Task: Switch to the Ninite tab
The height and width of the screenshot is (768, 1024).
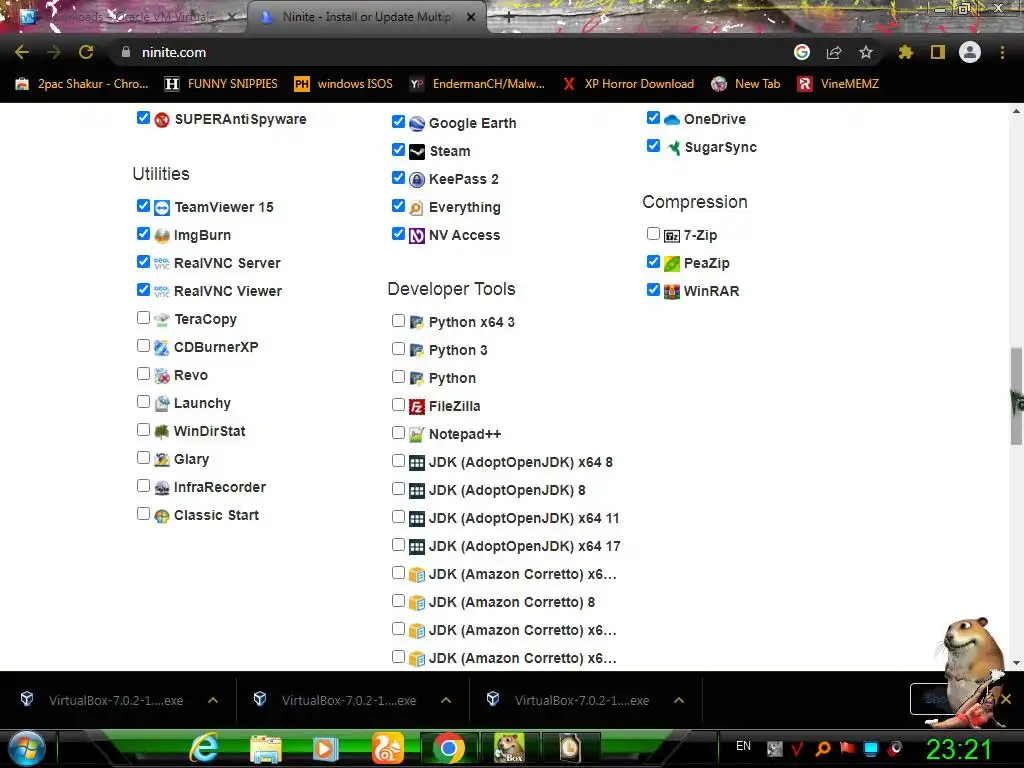Action: click(x=366, y=17)
